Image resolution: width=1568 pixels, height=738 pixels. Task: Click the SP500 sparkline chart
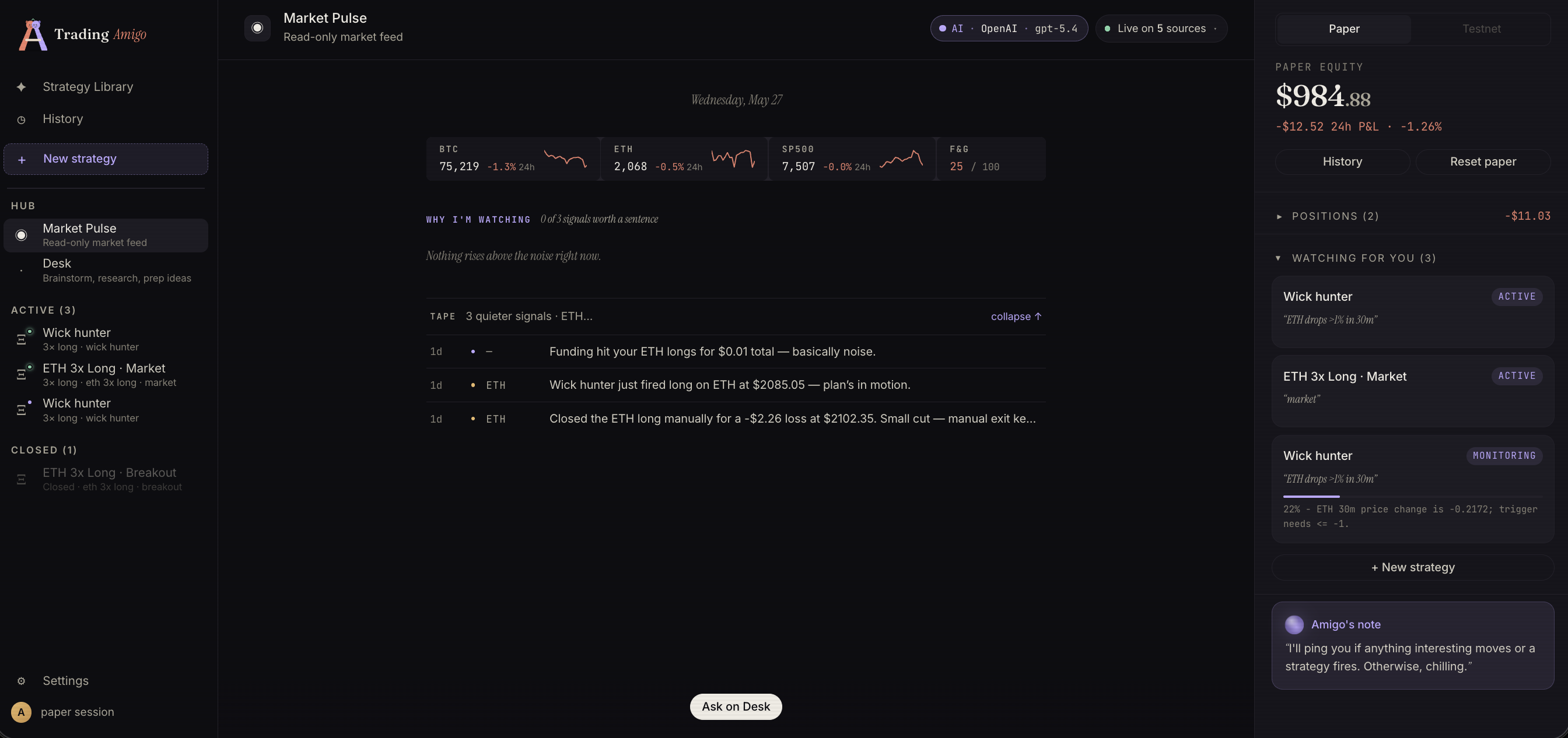(x=901, y=159)
